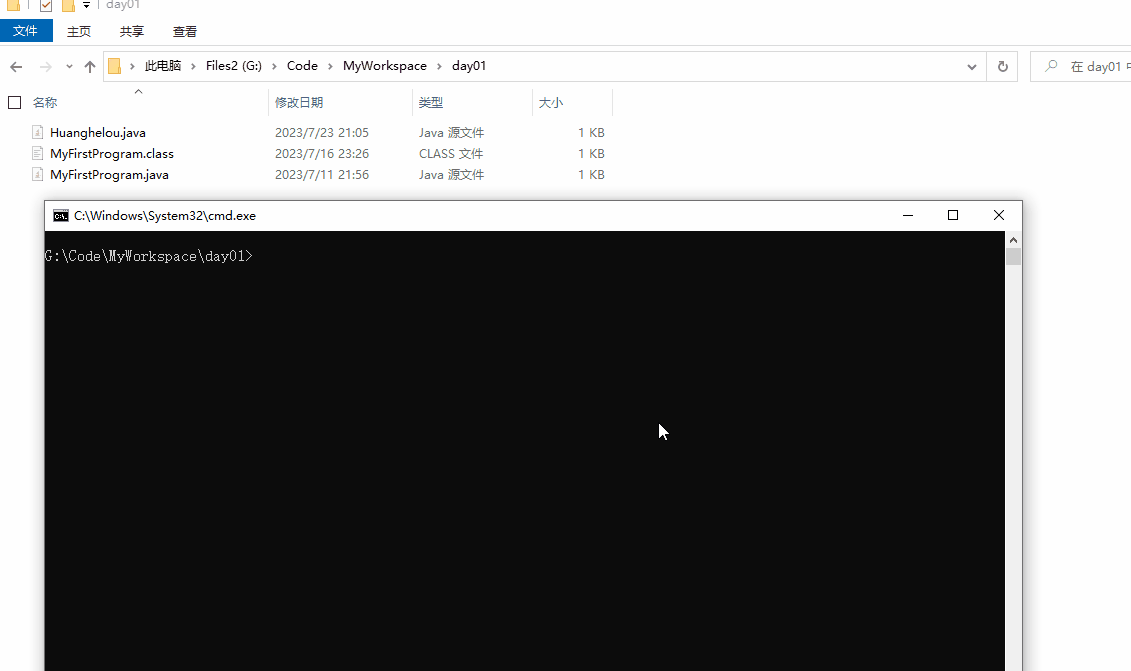Click quick access toolbar properties checkmark icon

pyautogui.click(x=45, y=6)
